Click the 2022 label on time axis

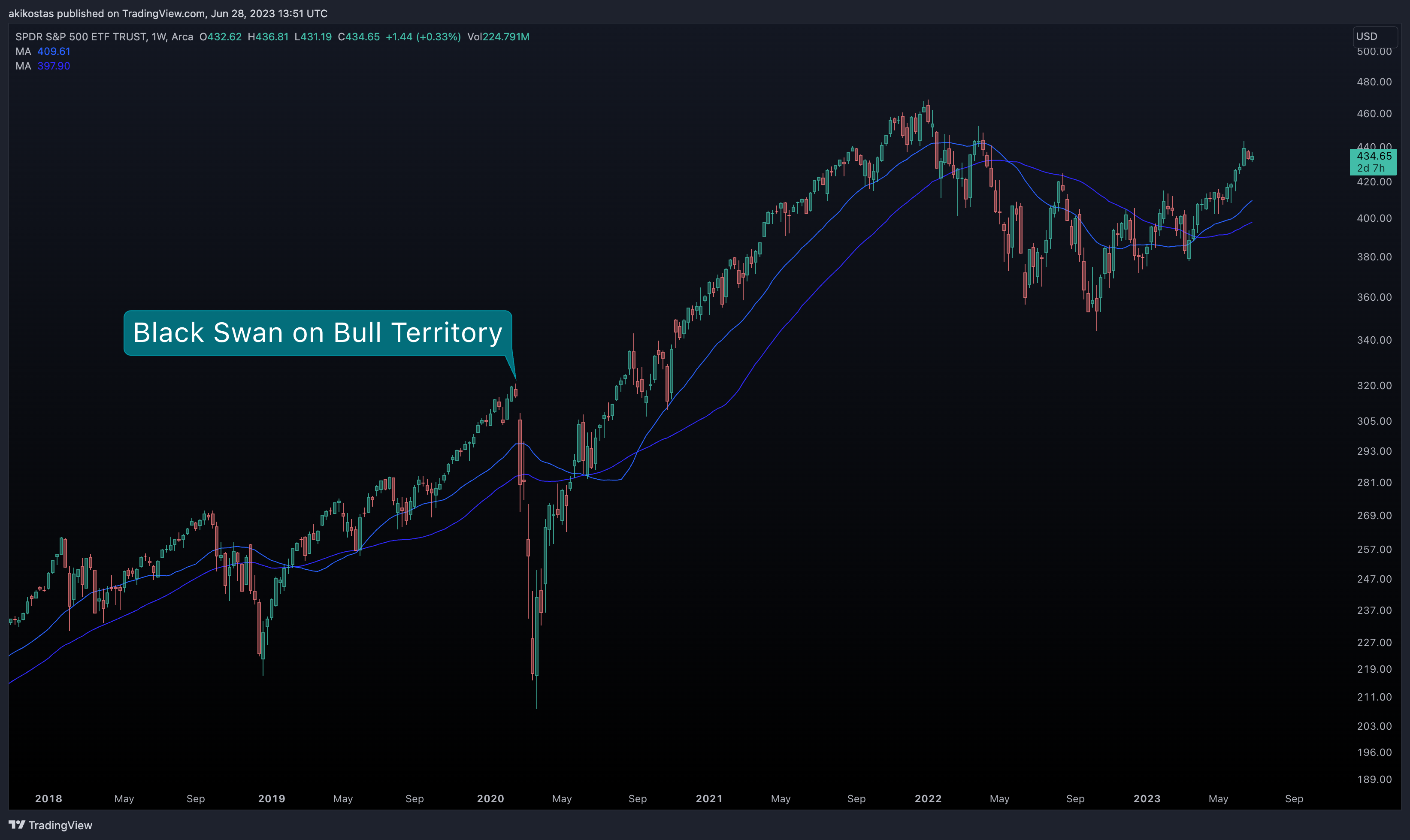pyautogui.click(x=928, y=799)
